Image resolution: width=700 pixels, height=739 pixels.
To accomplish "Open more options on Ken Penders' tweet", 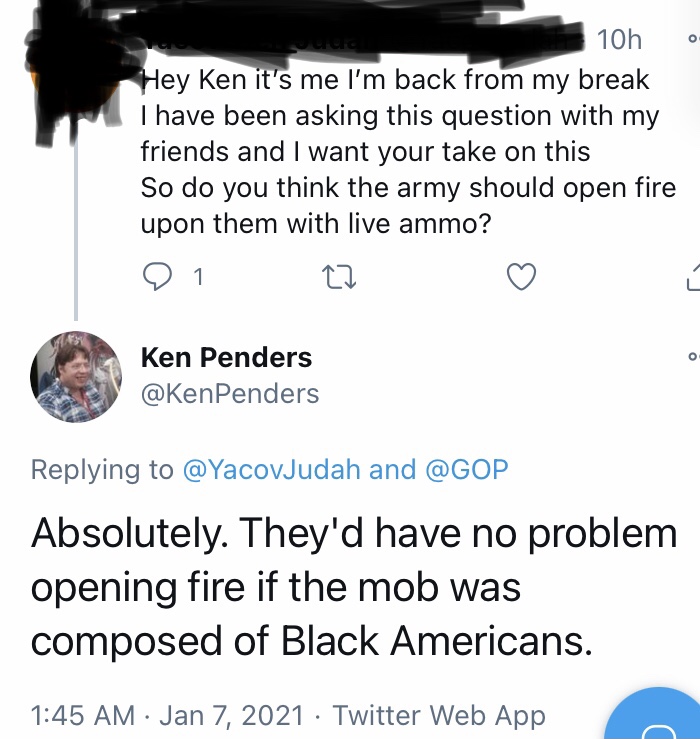I will 693,356.
